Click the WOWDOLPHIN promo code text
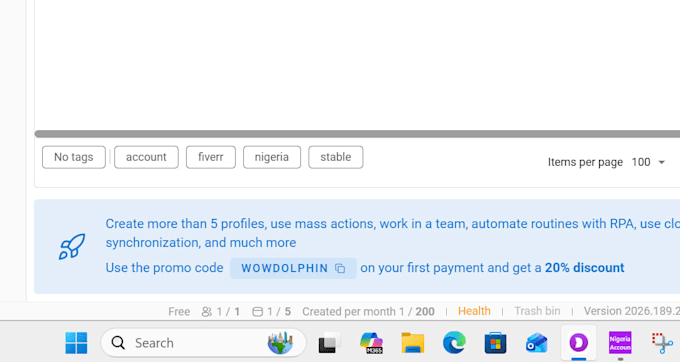Image resolution: width=680 pixels, height=362 pixels. coord(284,268)
